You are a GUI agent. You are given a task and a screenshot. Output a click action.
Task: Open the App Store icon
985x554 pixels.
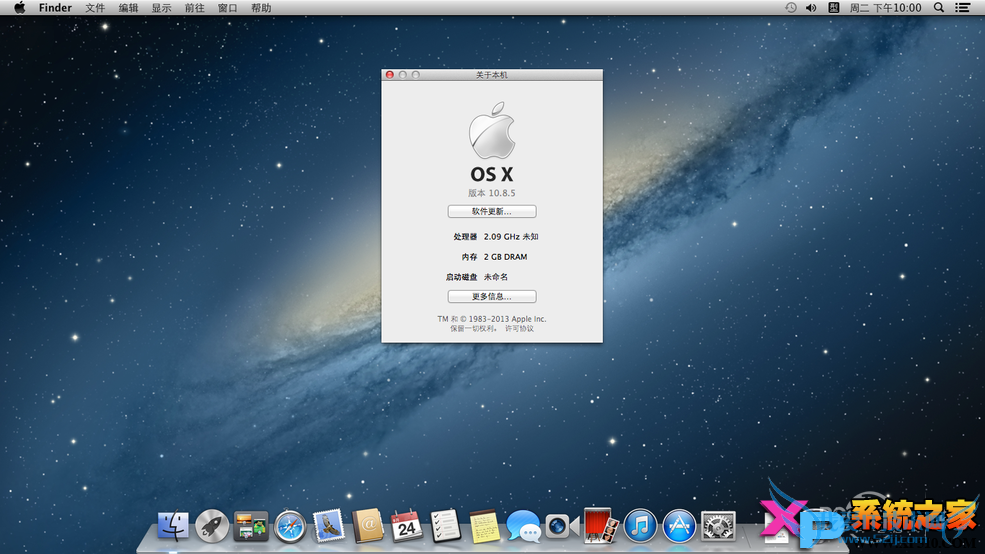(x=679, y=525)
